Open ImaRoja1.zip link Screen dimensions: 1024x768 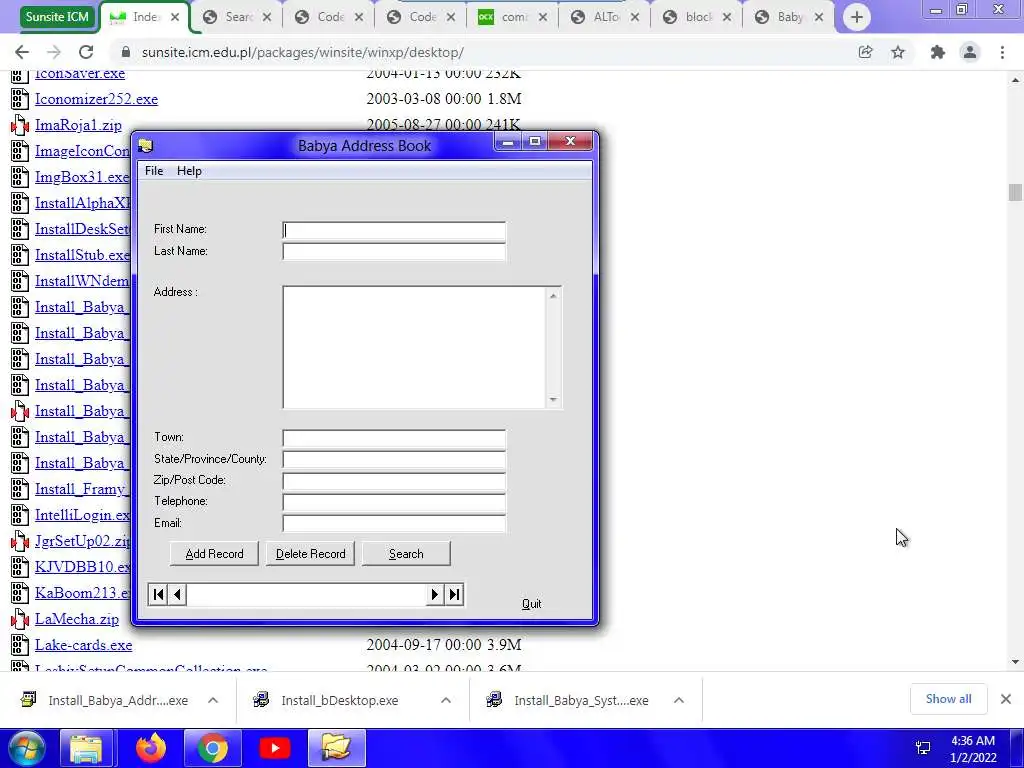coord(78,125)
